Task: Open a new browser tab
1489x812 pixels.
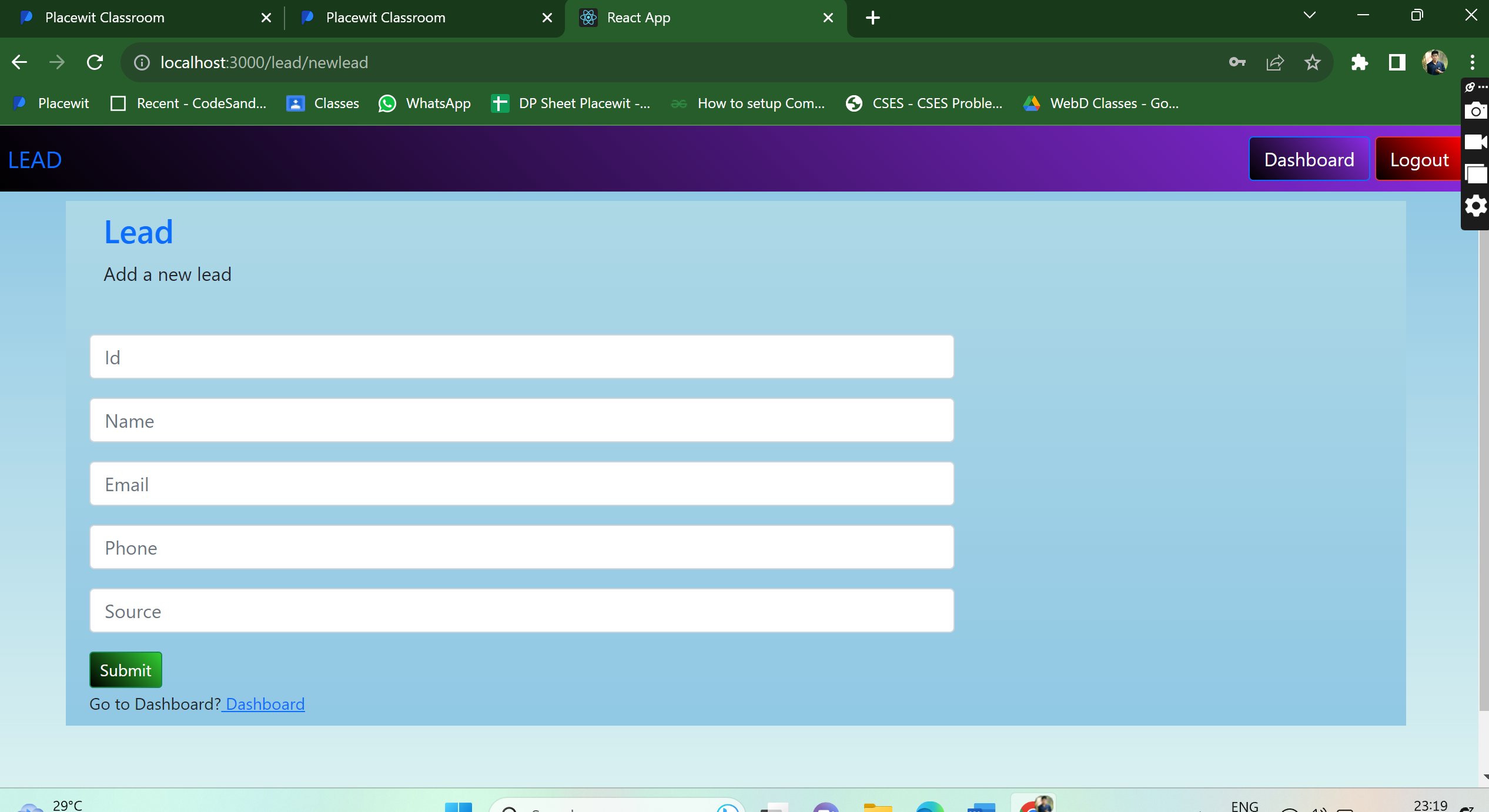Action: 873,18
